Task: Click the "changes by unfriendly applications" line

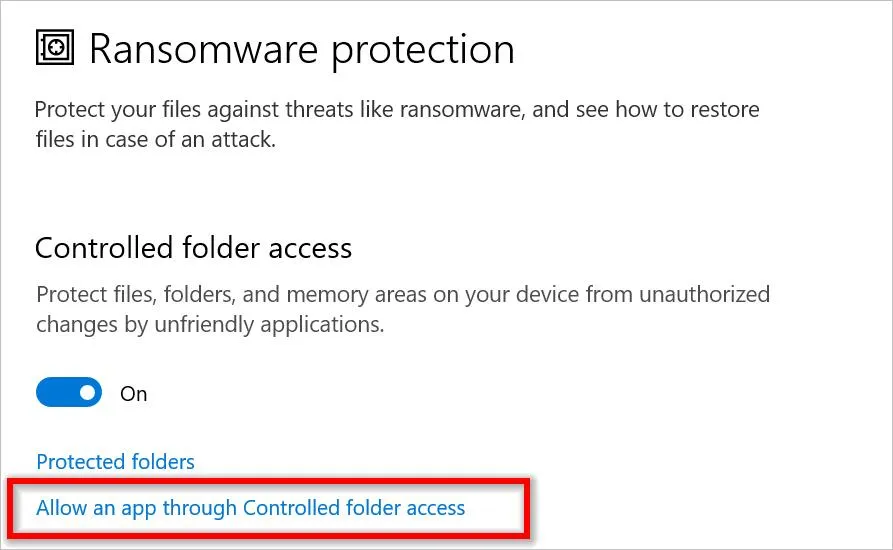Action: click(210, 325)
